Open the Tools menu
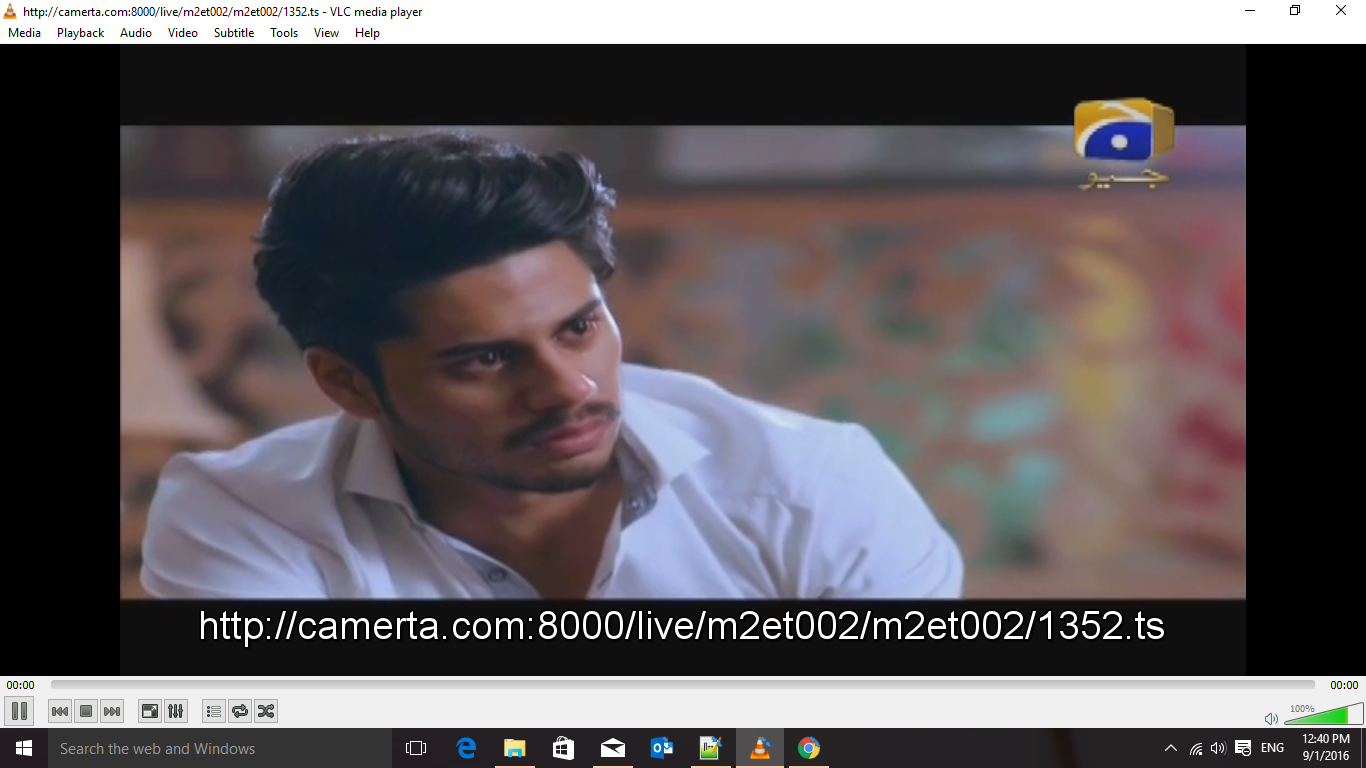1366x768 pixels. coord(284,33)
